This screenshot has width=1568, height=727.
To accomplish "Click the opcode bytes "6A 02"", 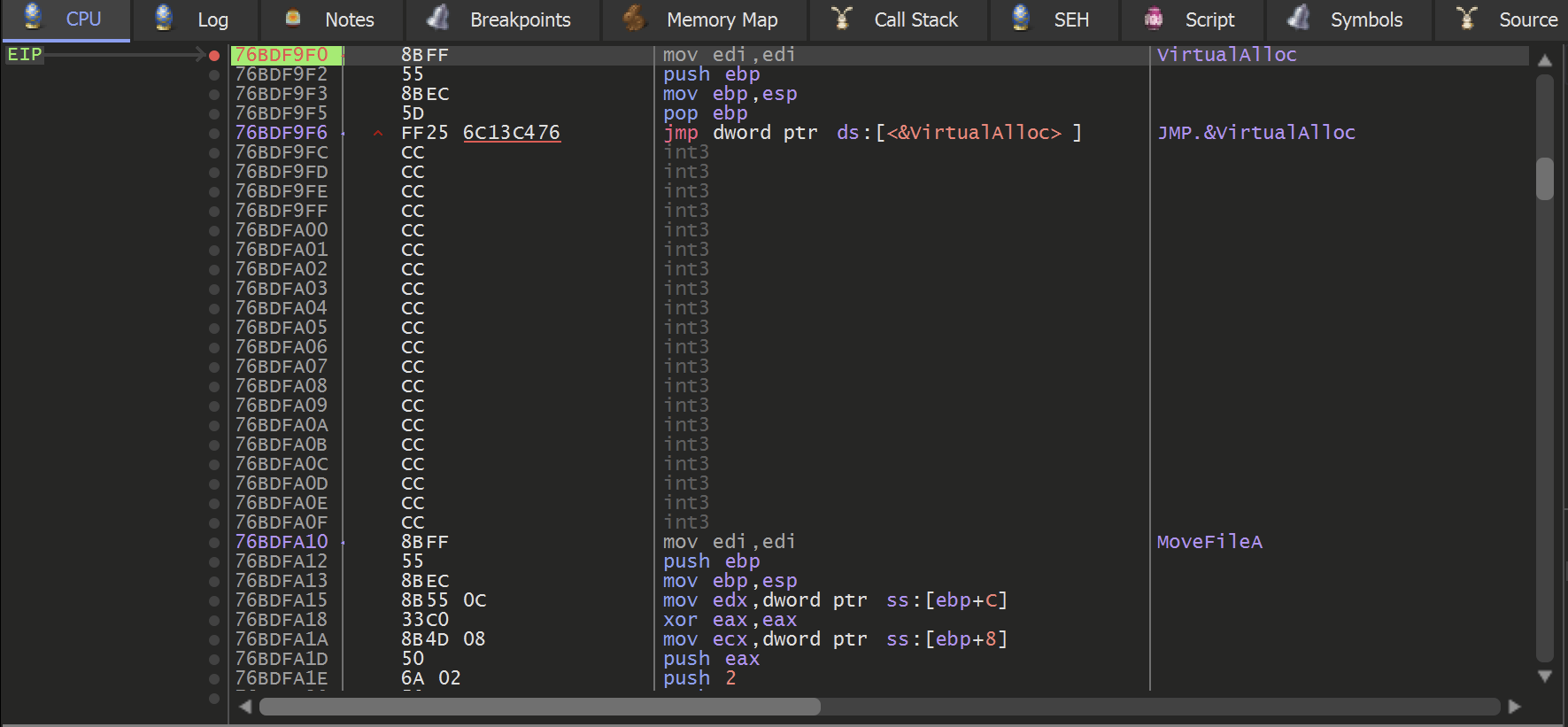I will point(431,678).
